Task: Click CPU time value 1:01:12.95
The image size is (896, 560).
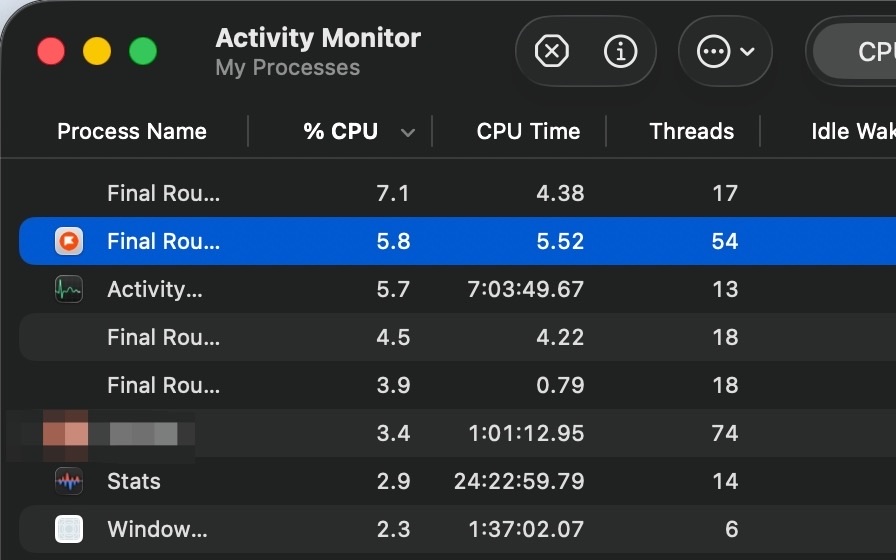Action: tap(526, 433)
